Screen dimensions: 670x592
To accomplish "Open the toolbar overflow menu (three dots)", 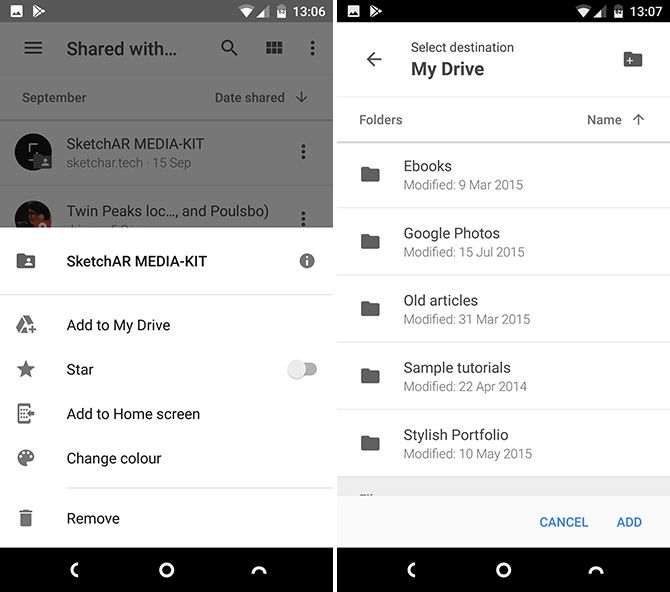I will 313,48.
